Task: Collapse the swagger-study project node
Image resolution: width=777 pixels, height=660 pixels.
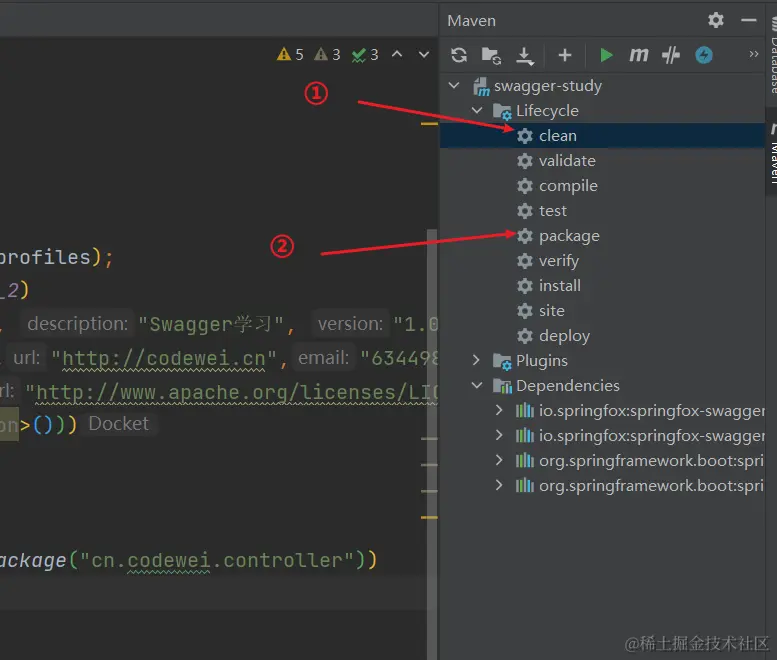Action: [454, 86]
